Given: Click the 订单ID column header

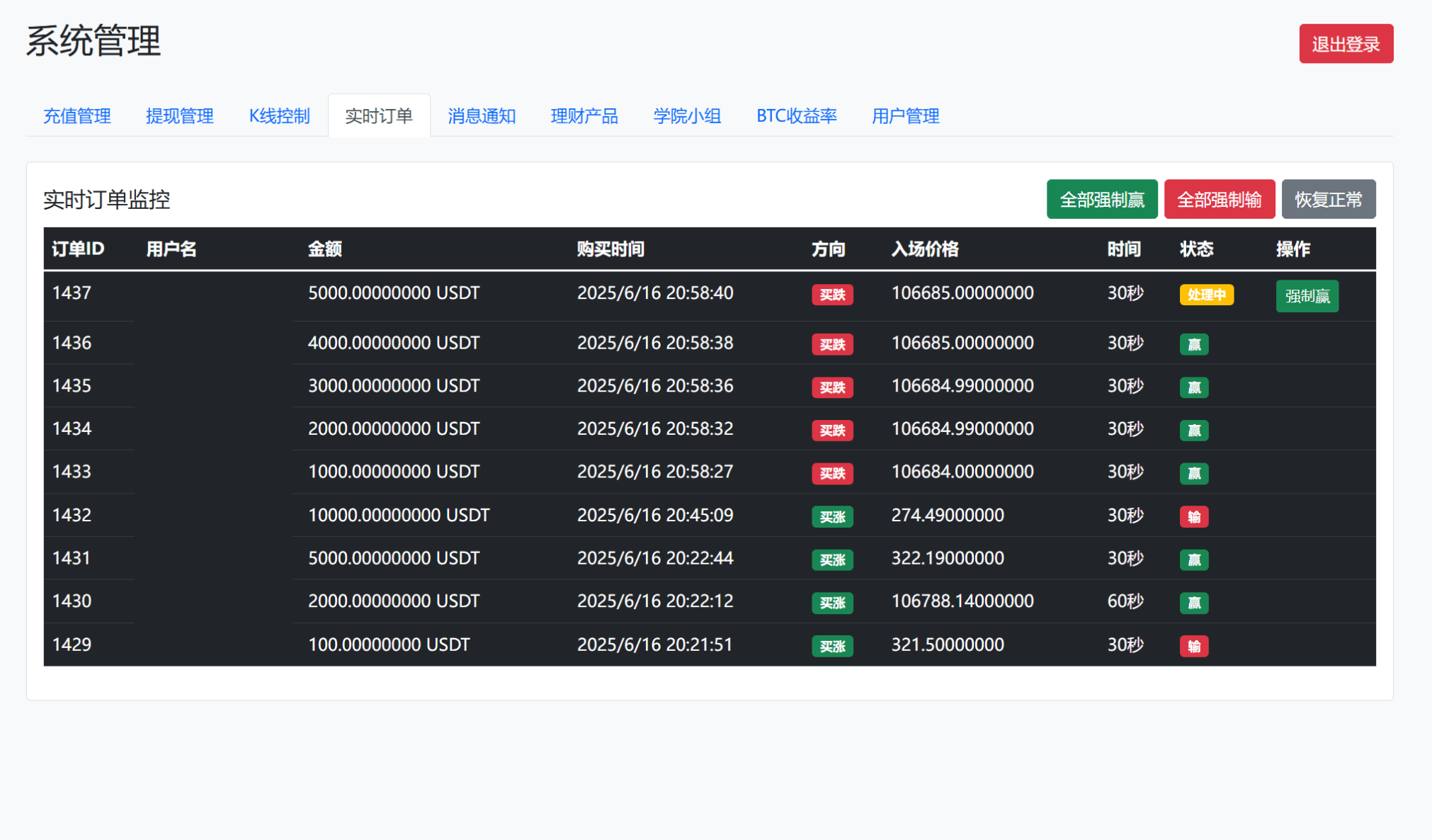Looking at the screenshot, I should point(78,249).
